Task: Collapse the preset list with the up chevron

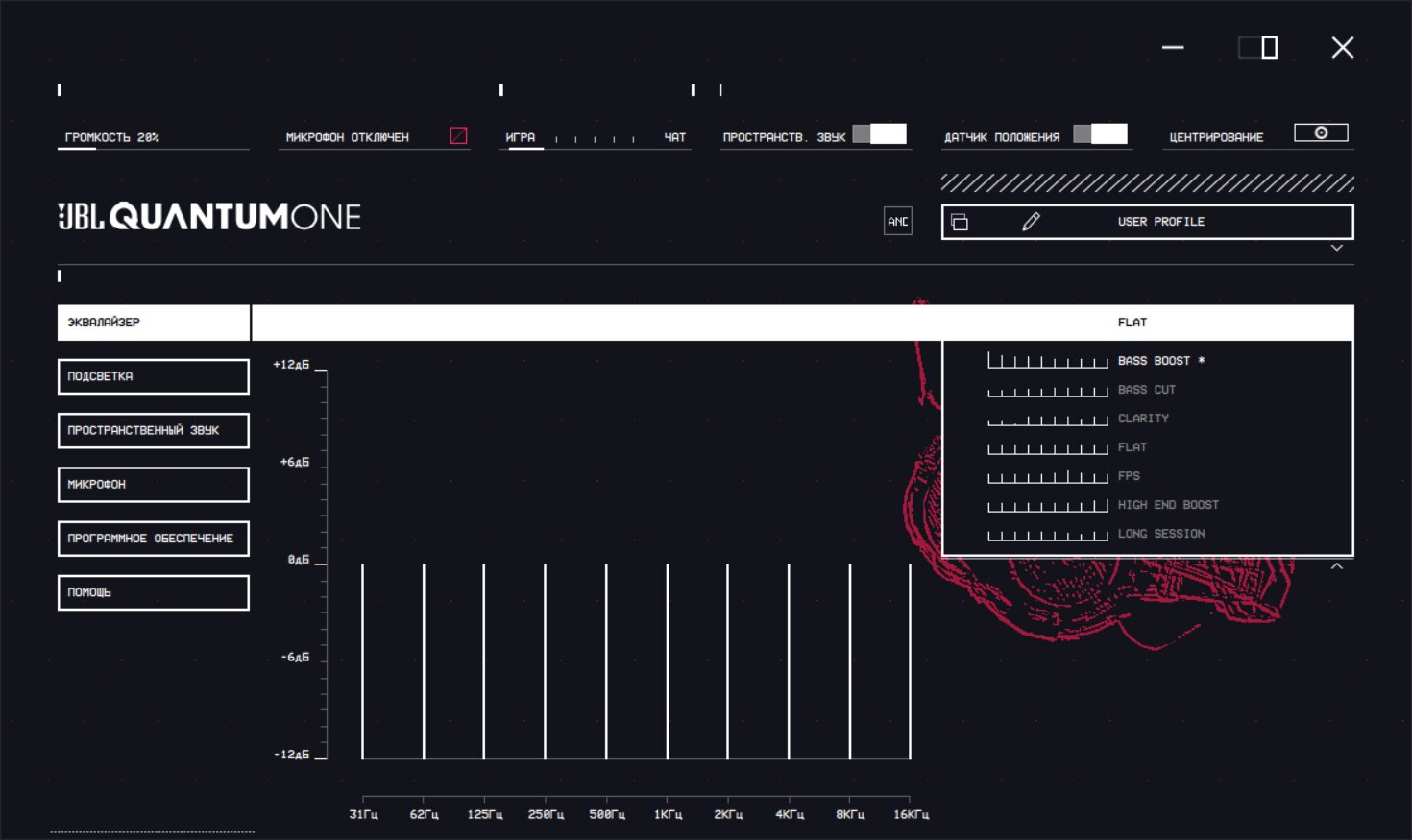Action: (x=1337, y=566)
